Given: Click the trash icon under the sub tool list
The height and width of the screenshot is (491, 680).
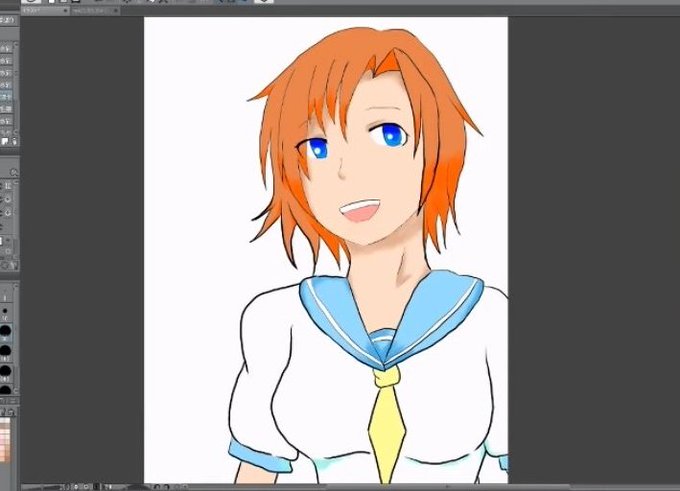Looking at the screenshot, I should [x=14, y=141].
